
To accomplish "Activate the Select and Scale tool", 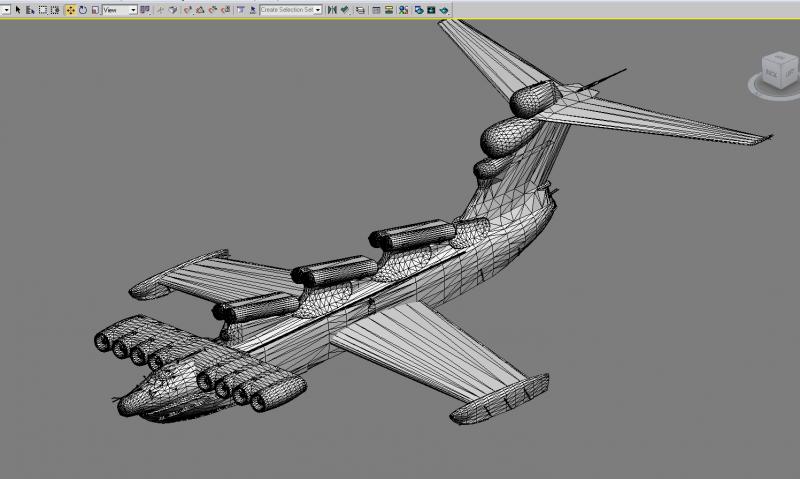I will (x=95, y=10).
